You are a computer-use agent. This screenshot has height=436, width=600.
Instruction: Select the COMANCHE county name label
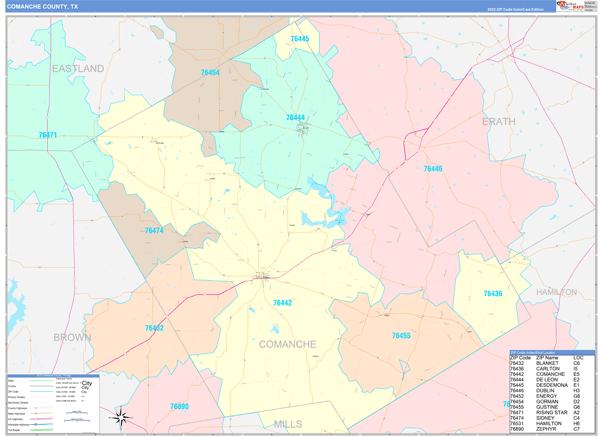point(288,344)
